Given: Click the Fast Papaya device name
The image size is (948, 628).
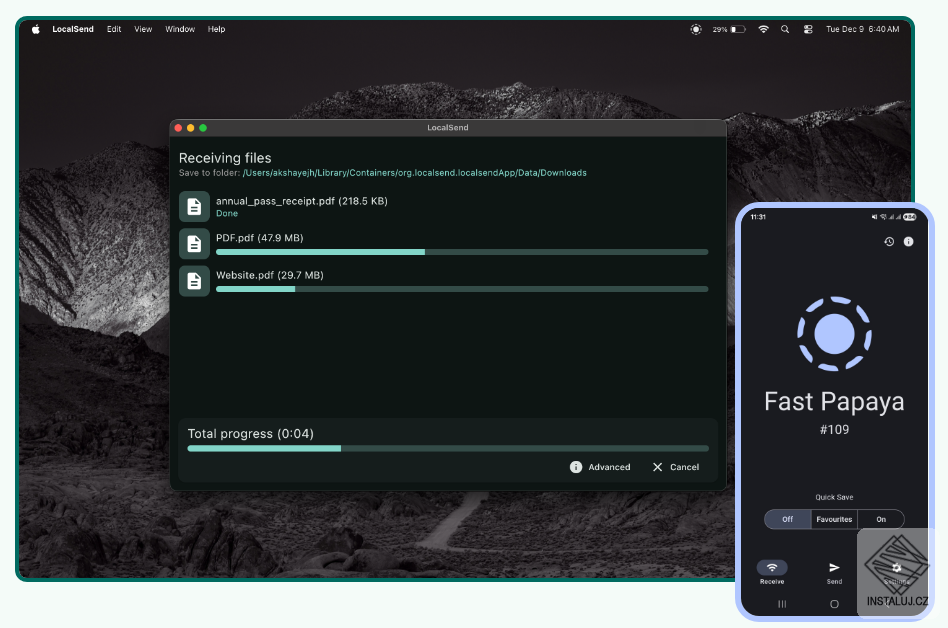Looking at the screenshot, I should 834,402.
